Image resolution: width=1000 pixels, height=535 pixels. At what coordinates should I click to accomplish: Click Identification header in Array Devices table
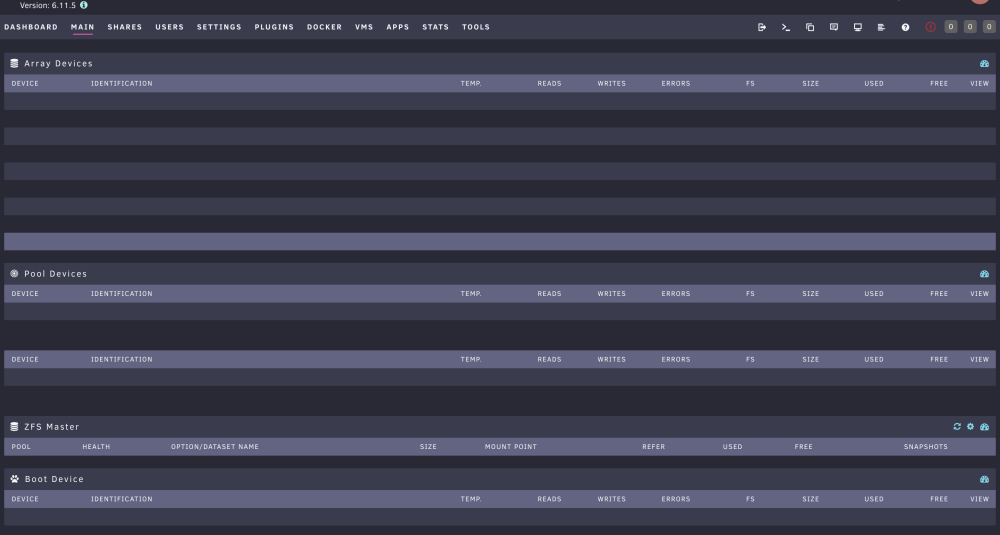tap(121, 84)
